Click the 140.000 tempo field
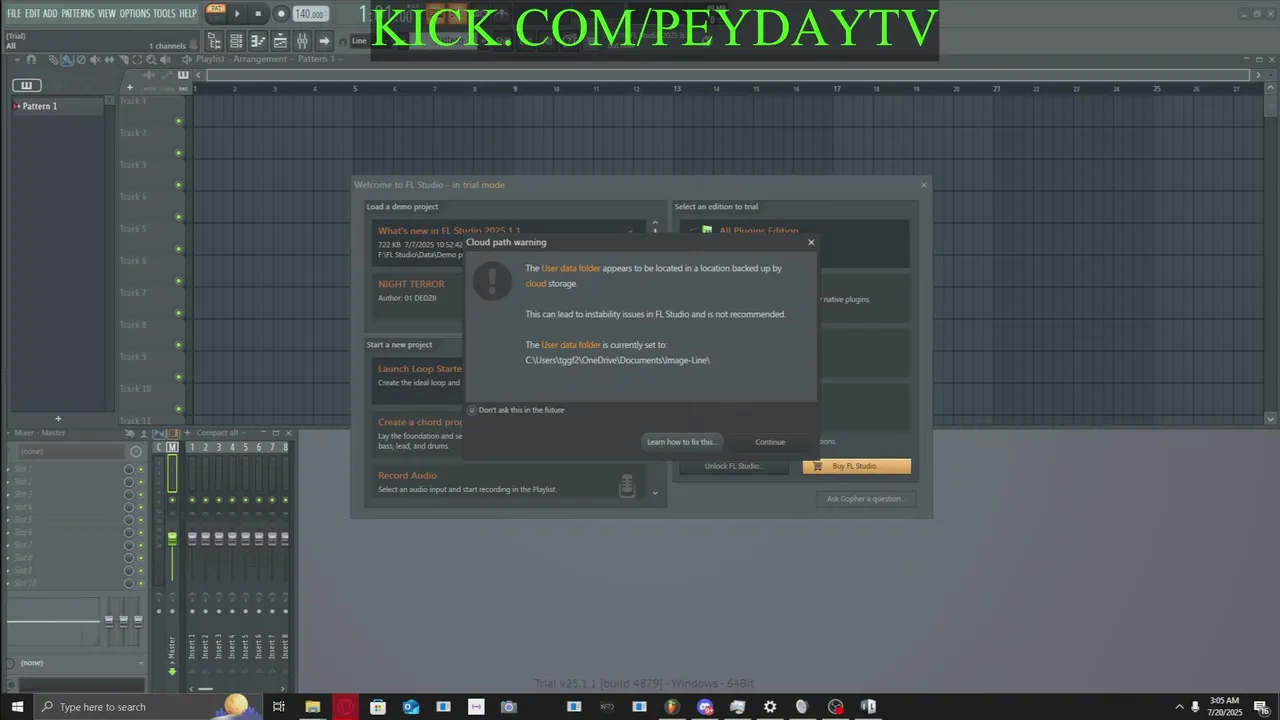 [x=310, y=14]
